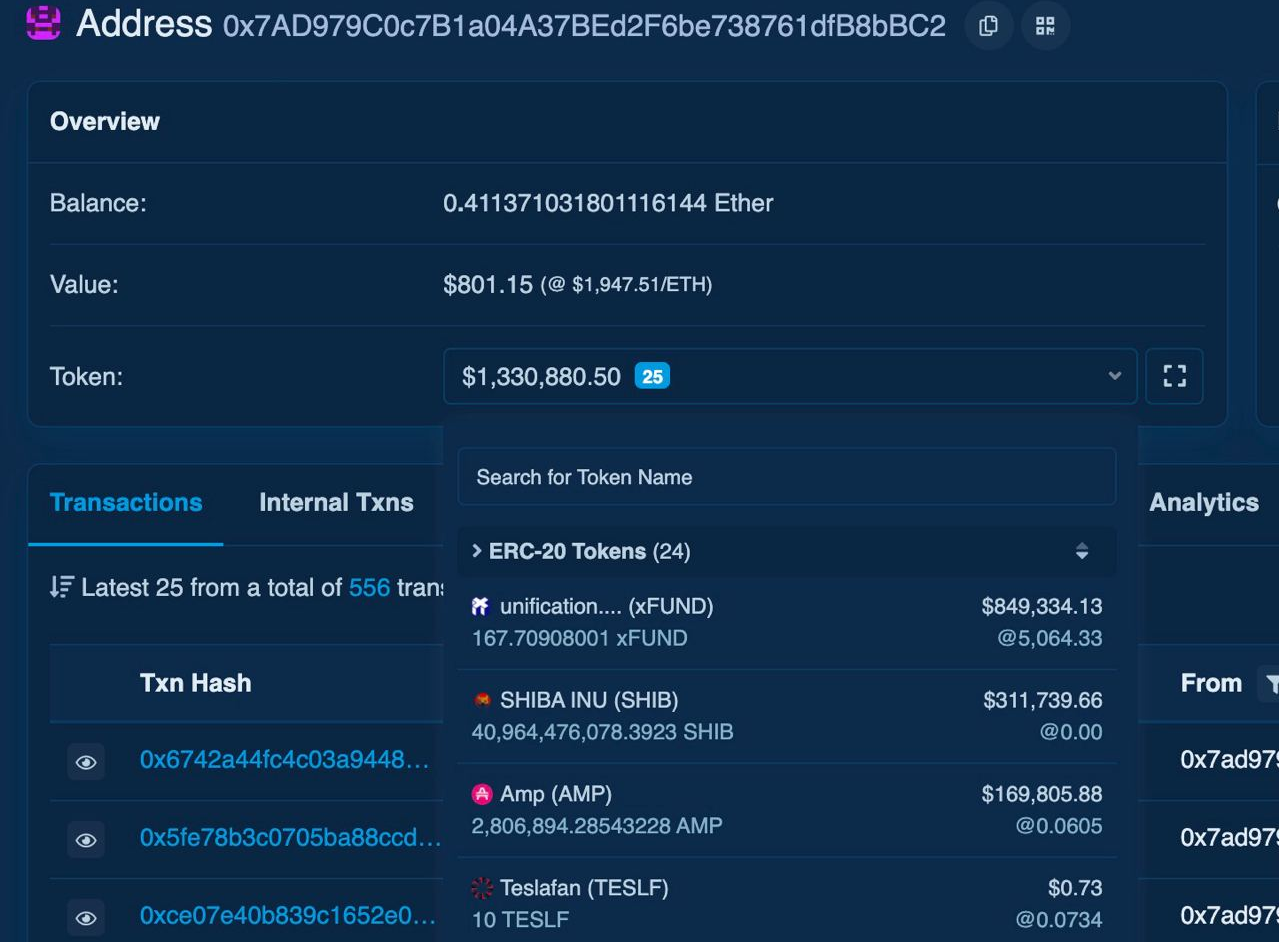Preview transaction 0x5fe78b3c0705ba88ccd with eye icon
The width and height of the screenshot is (1279, 942).
86,840
